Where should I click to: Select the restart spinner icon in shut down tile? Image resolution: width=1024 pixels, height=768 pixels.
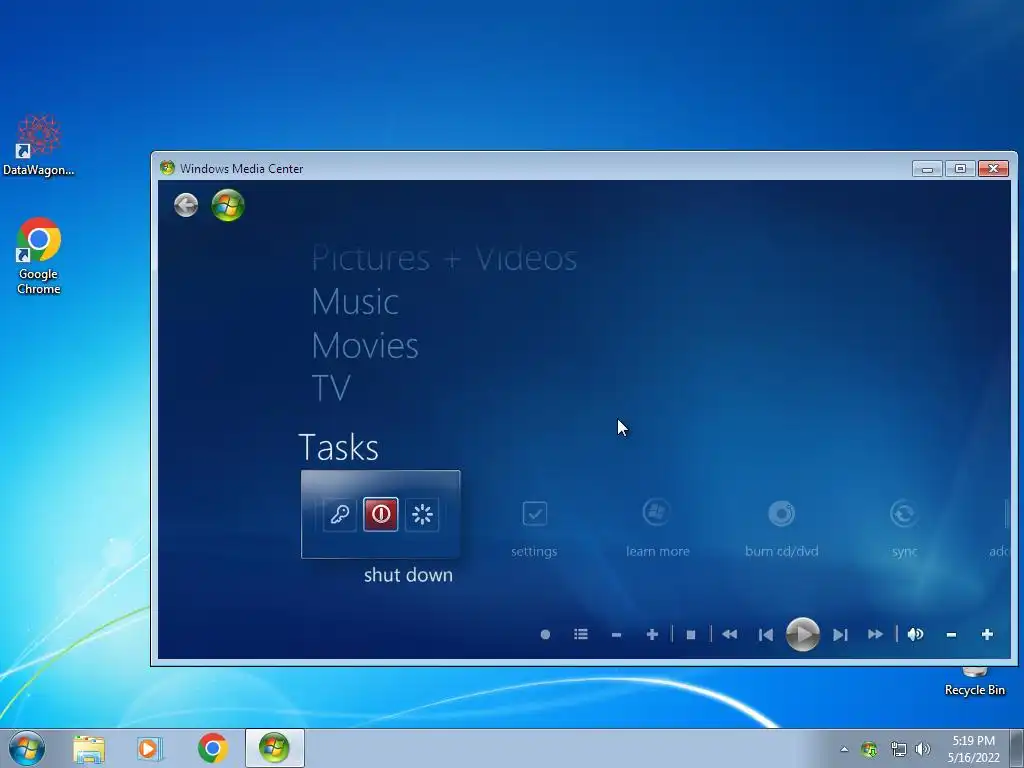(422, 515)
